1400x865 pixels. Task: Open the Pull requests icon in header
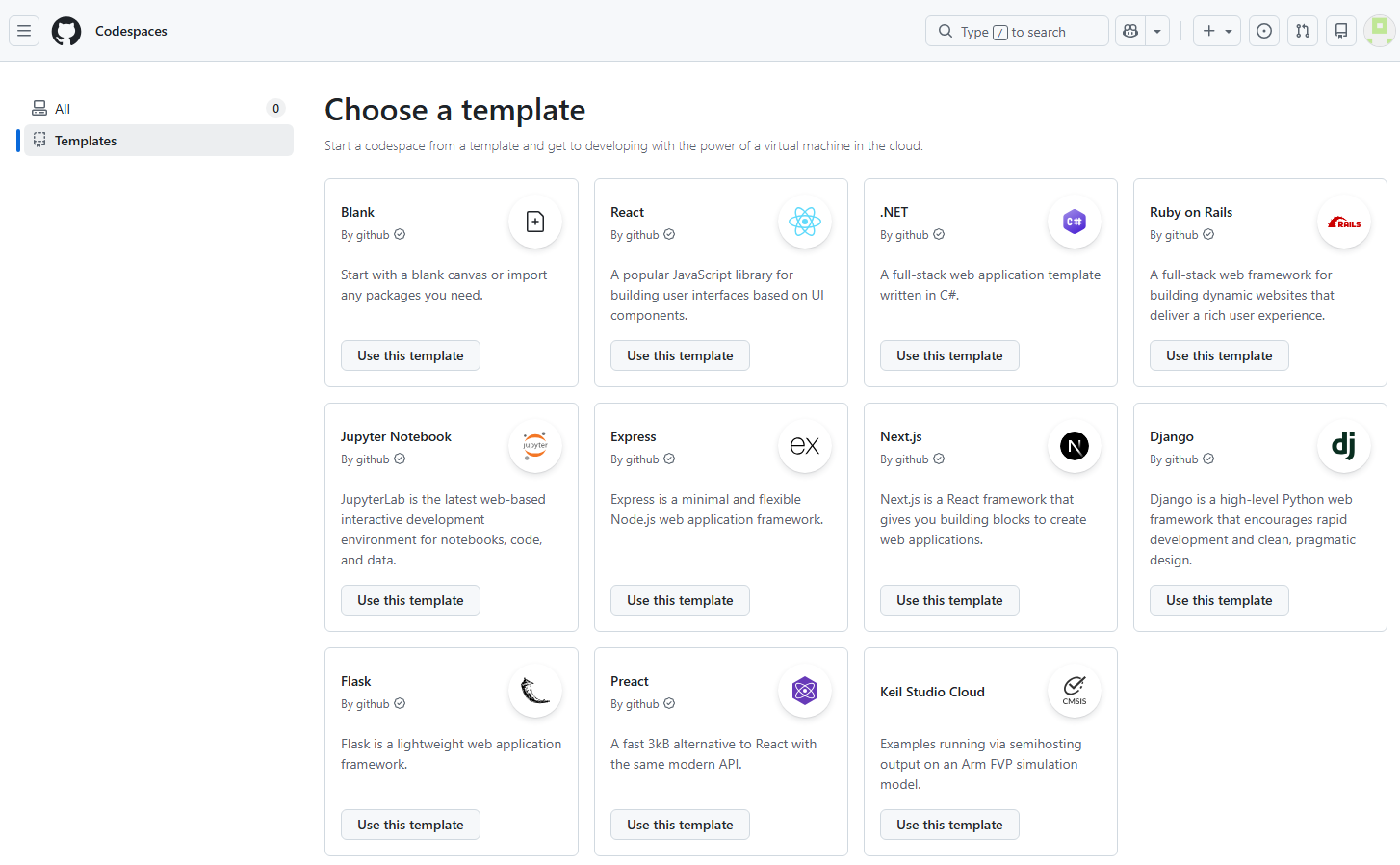[x=1303, y=31]
